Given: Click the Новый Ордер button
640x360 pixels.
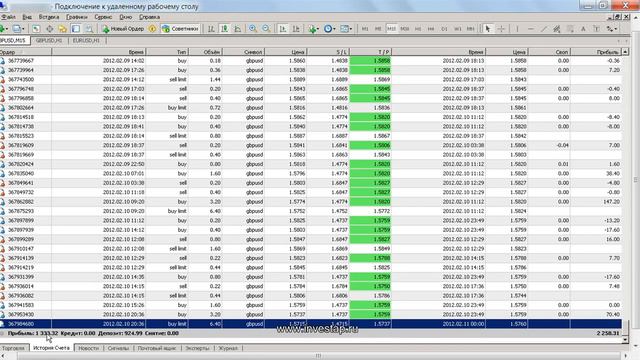Looking at the screenshot, I should 122,29.
